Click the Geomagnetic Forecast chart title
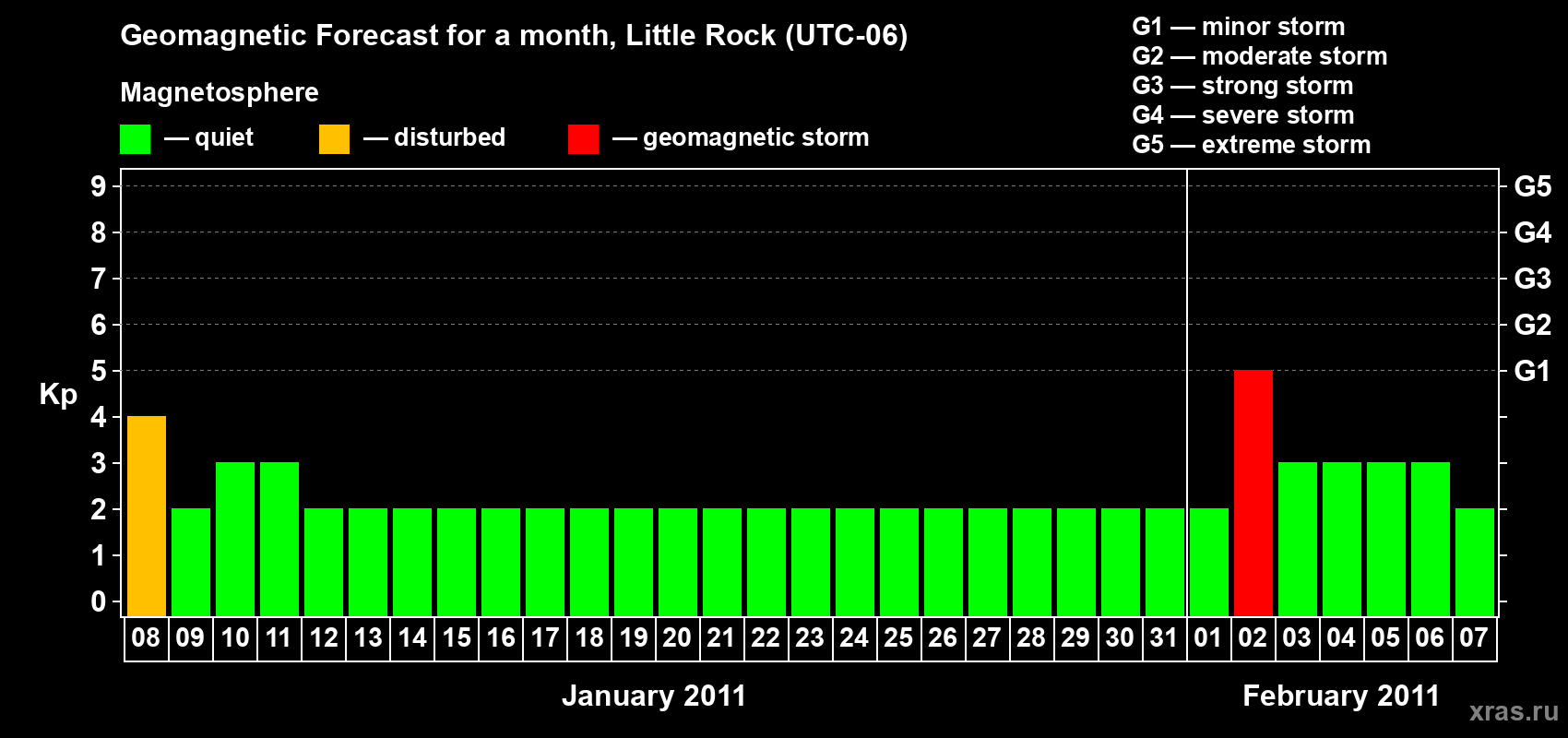The image size is (1568, 738). click(514, 36)
